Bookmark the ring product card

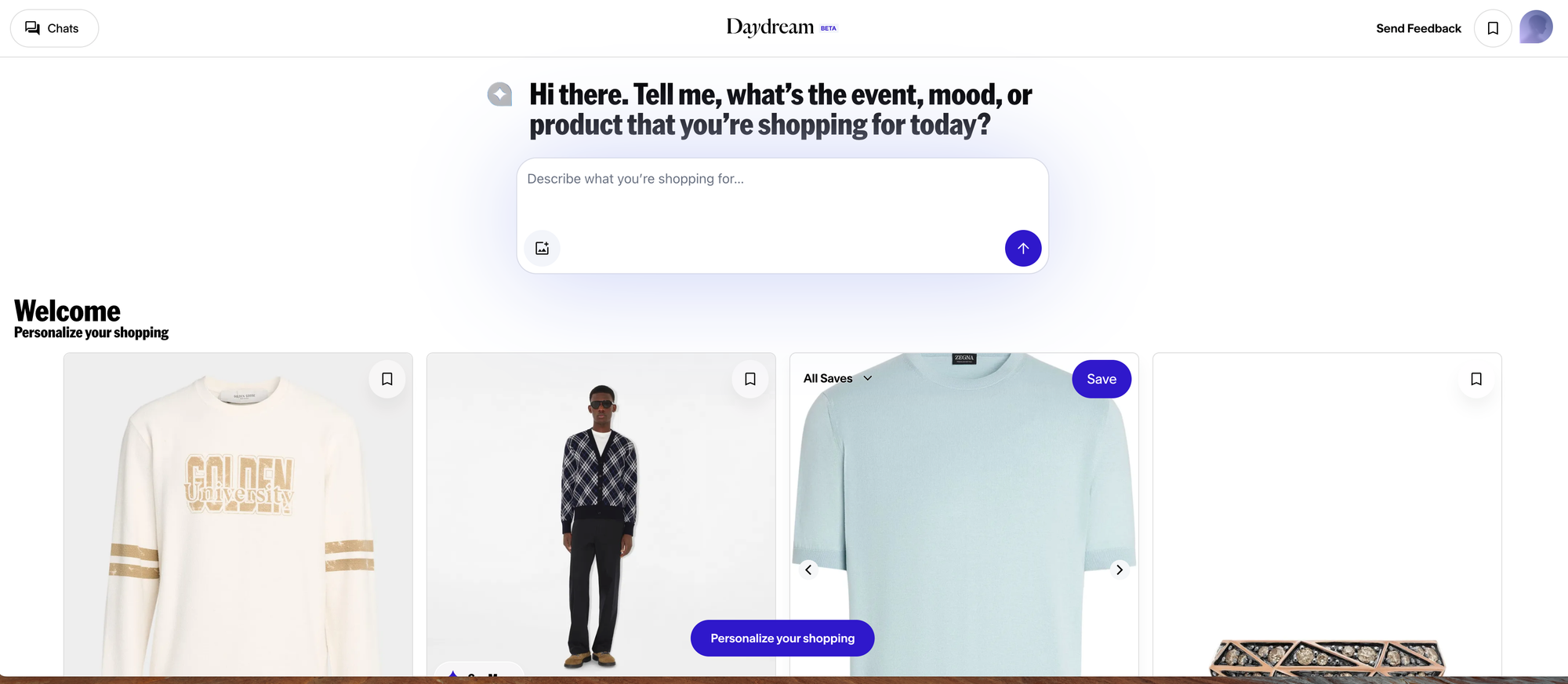[x=1476, y=379]
